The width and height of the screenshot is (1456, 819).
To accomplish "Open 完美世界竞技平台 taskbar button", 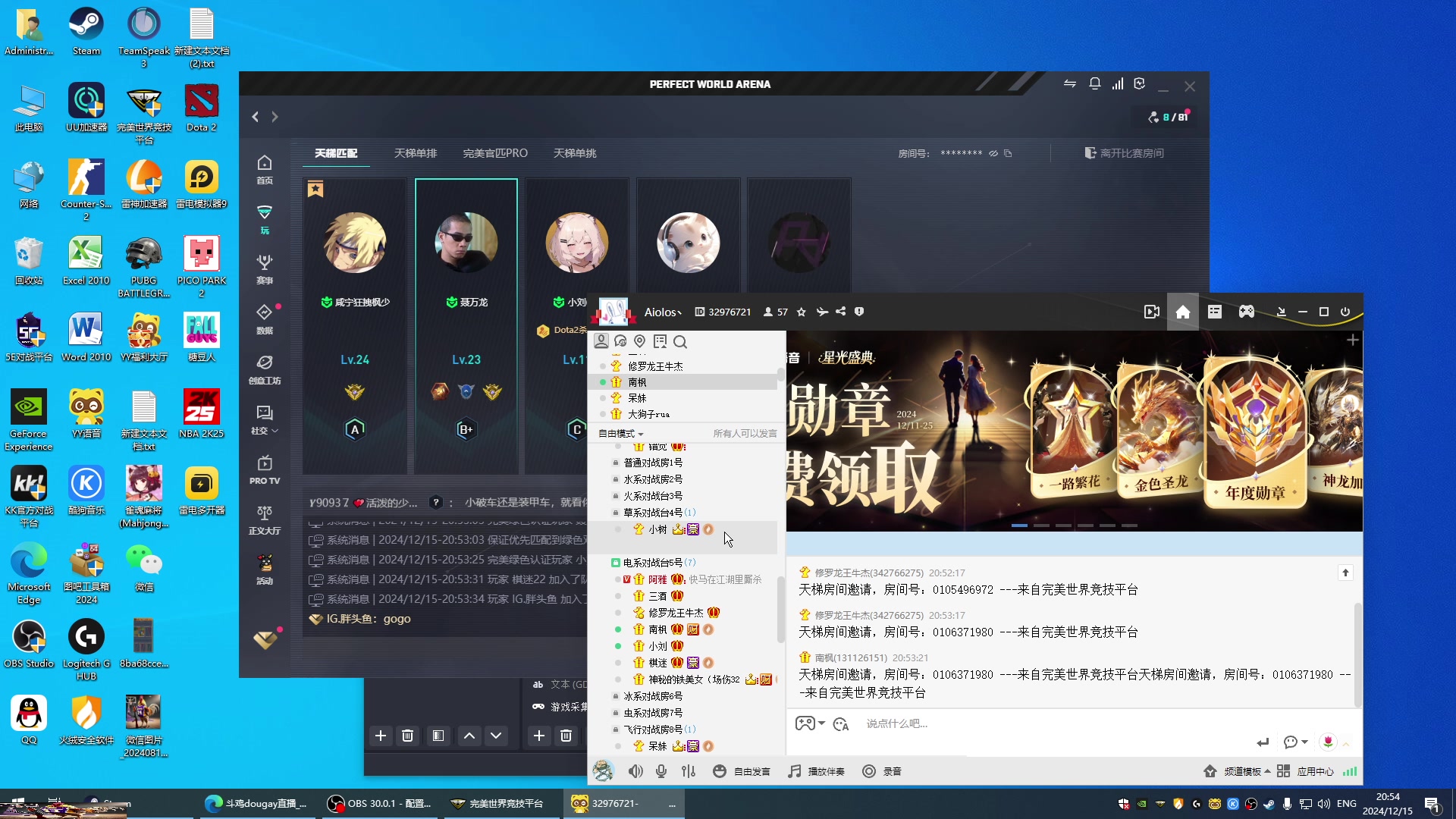I will point(497,804).
